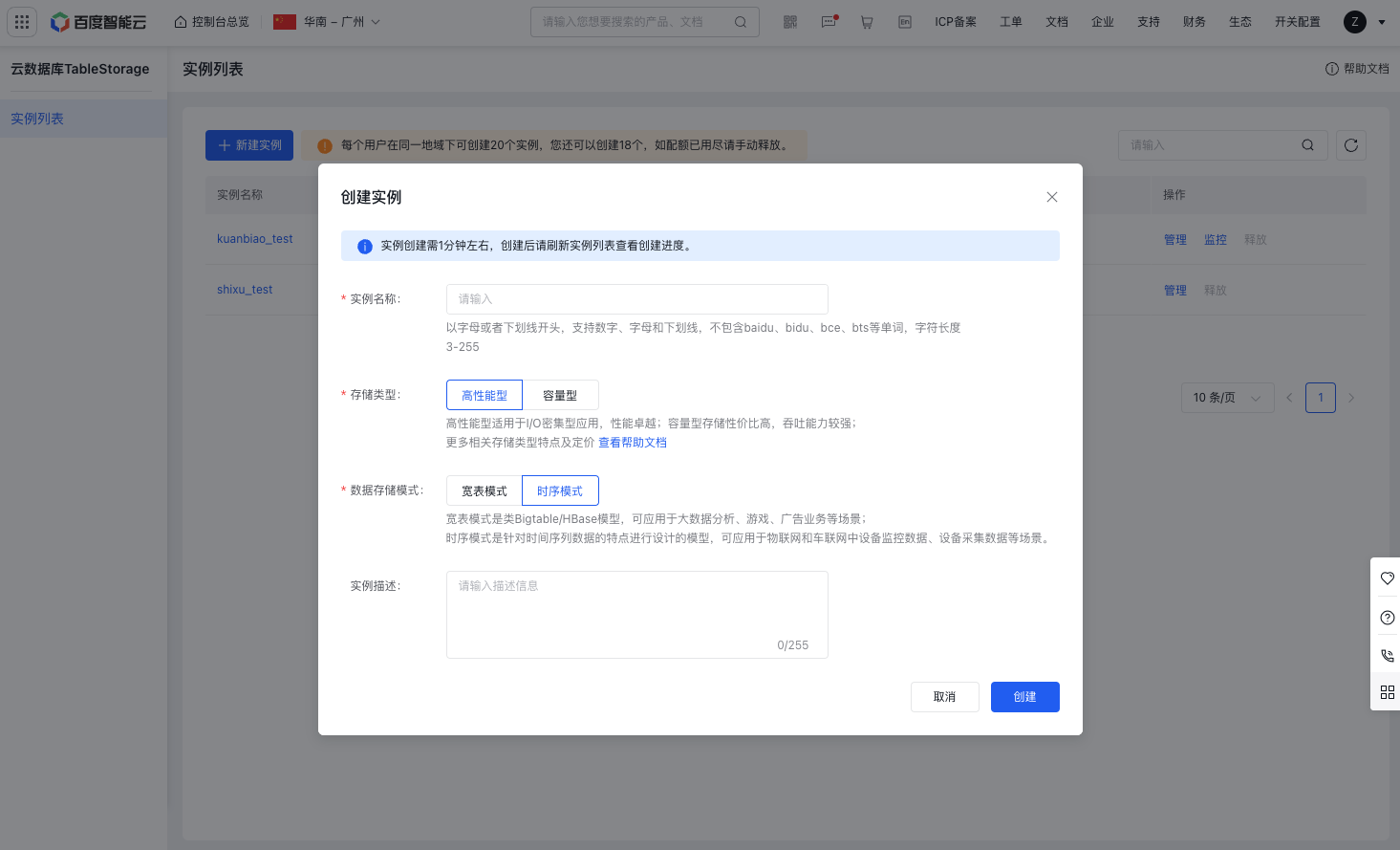Click the grid apps icon in the floating panel
Viewport: 1400px width, 850px height.
coord(1388,692)
